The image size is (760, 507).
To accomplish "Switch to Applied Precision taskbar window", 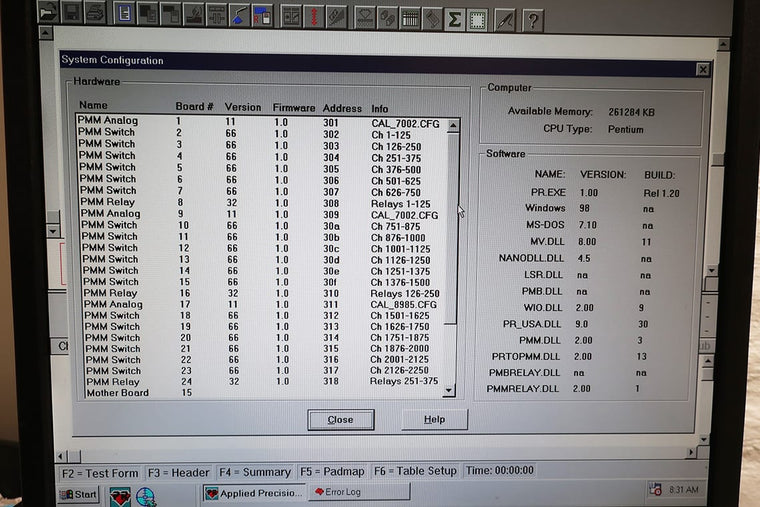I will coord(254,493).
